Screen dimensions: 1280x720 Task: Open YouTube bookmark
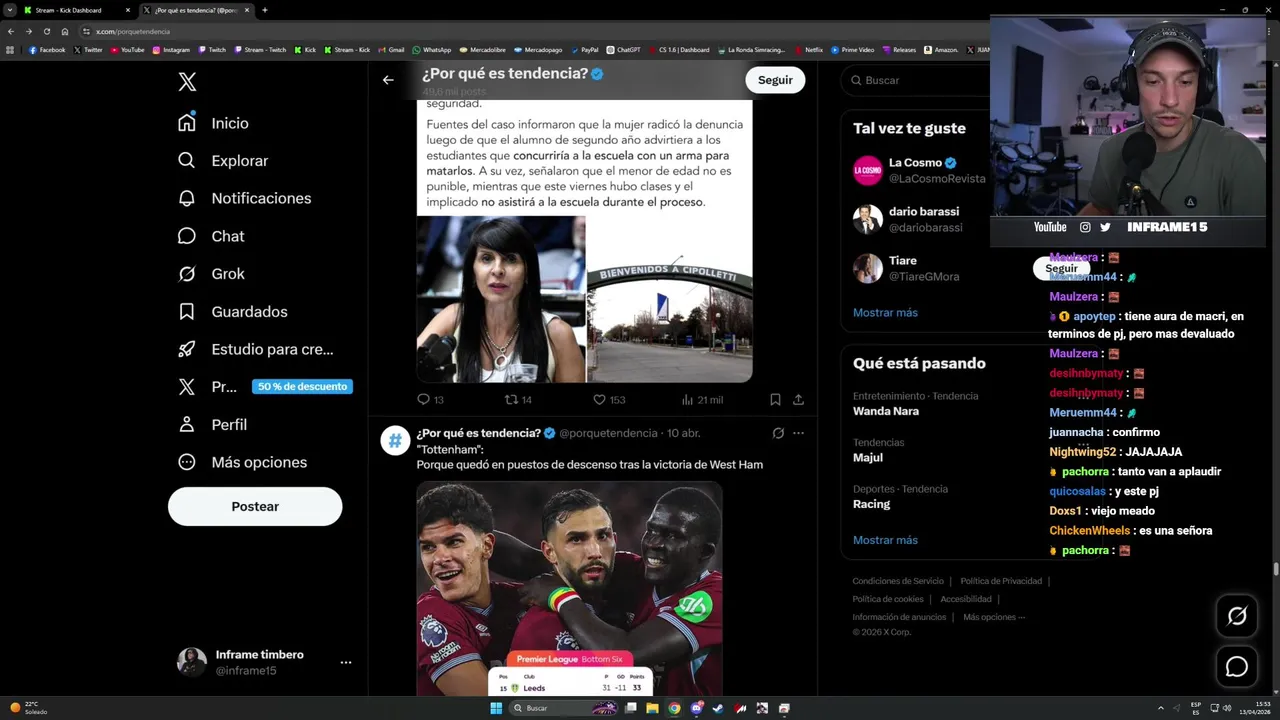coord(127,50)
